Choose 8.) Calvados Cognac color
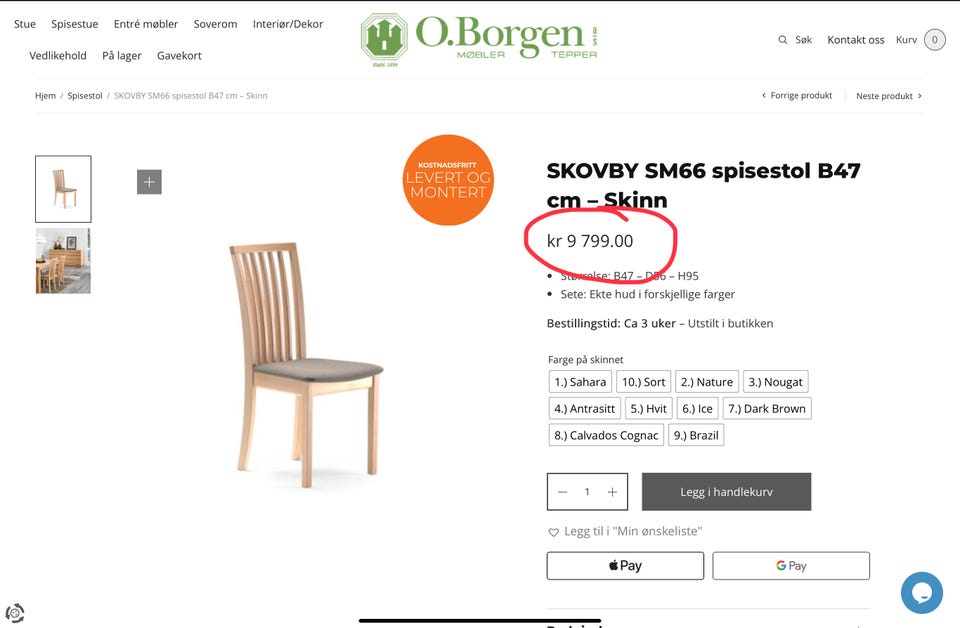Image resolution: width=960 pixels, height=628 pixels. (x=606, y=435)
